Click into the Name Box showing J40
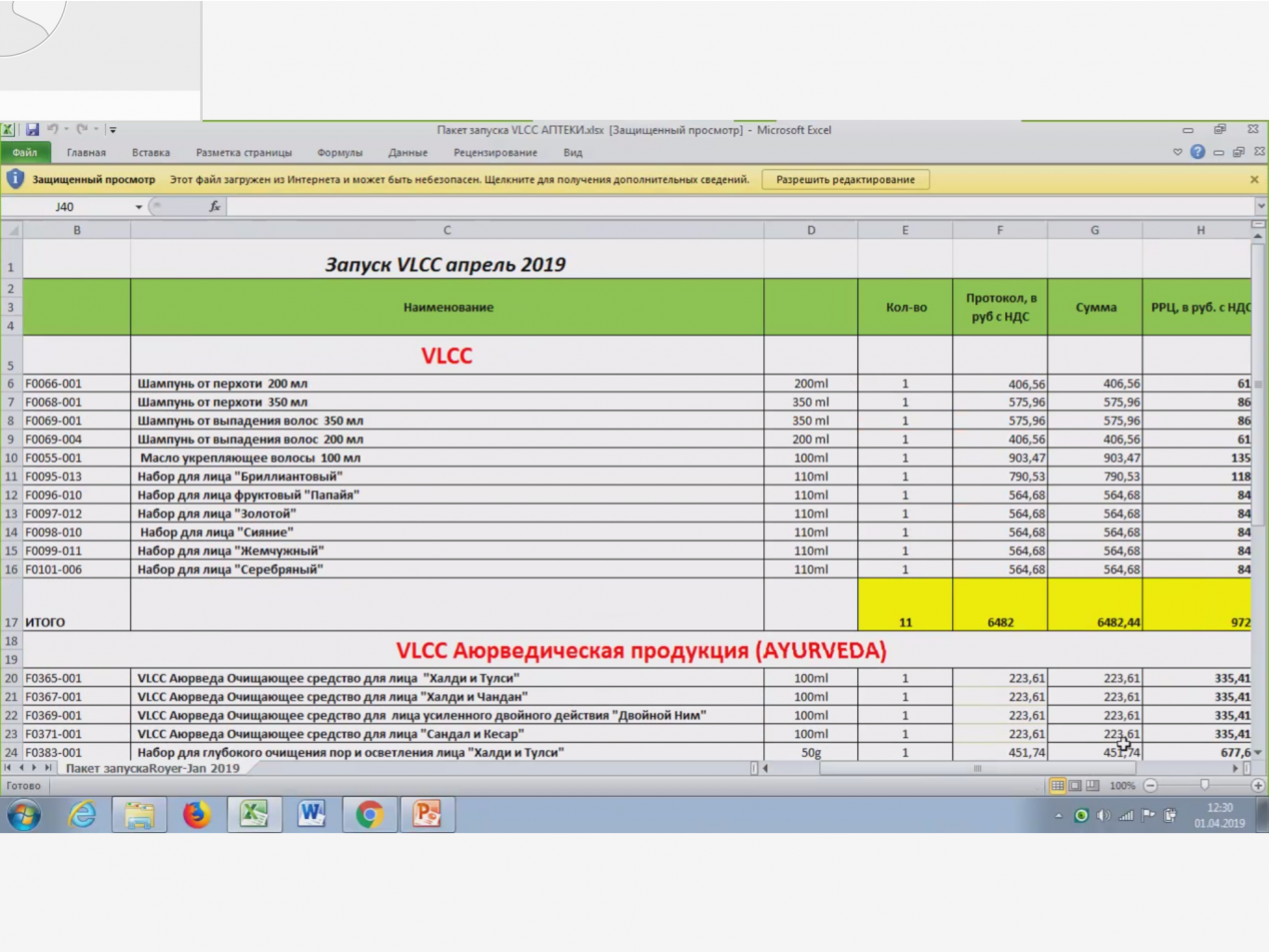Viewport: 1269px width, 952px height. coord(67,206)
